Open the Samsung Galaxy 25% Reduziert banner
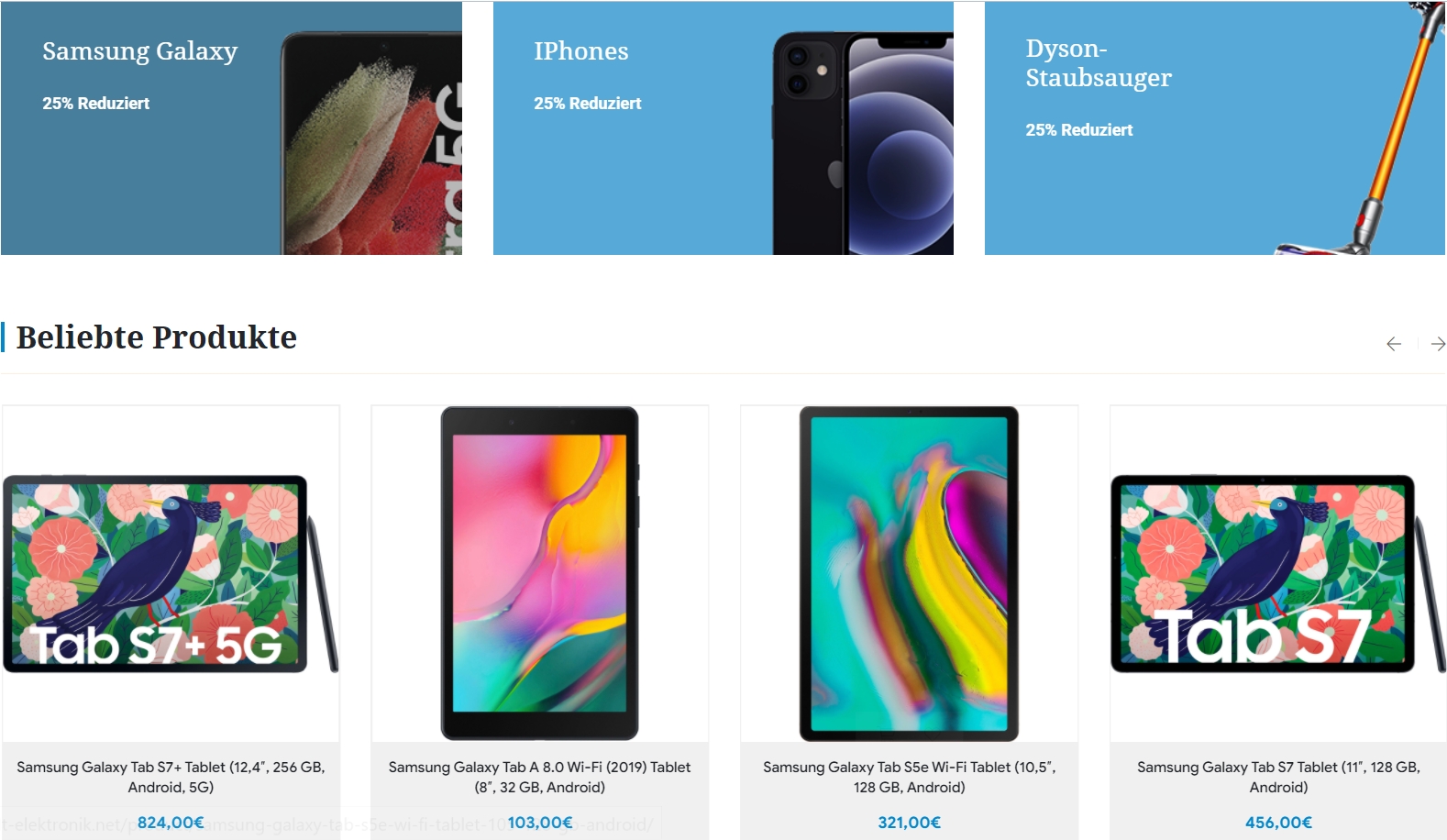1447x840 pixels. click(x=231, y=128)
